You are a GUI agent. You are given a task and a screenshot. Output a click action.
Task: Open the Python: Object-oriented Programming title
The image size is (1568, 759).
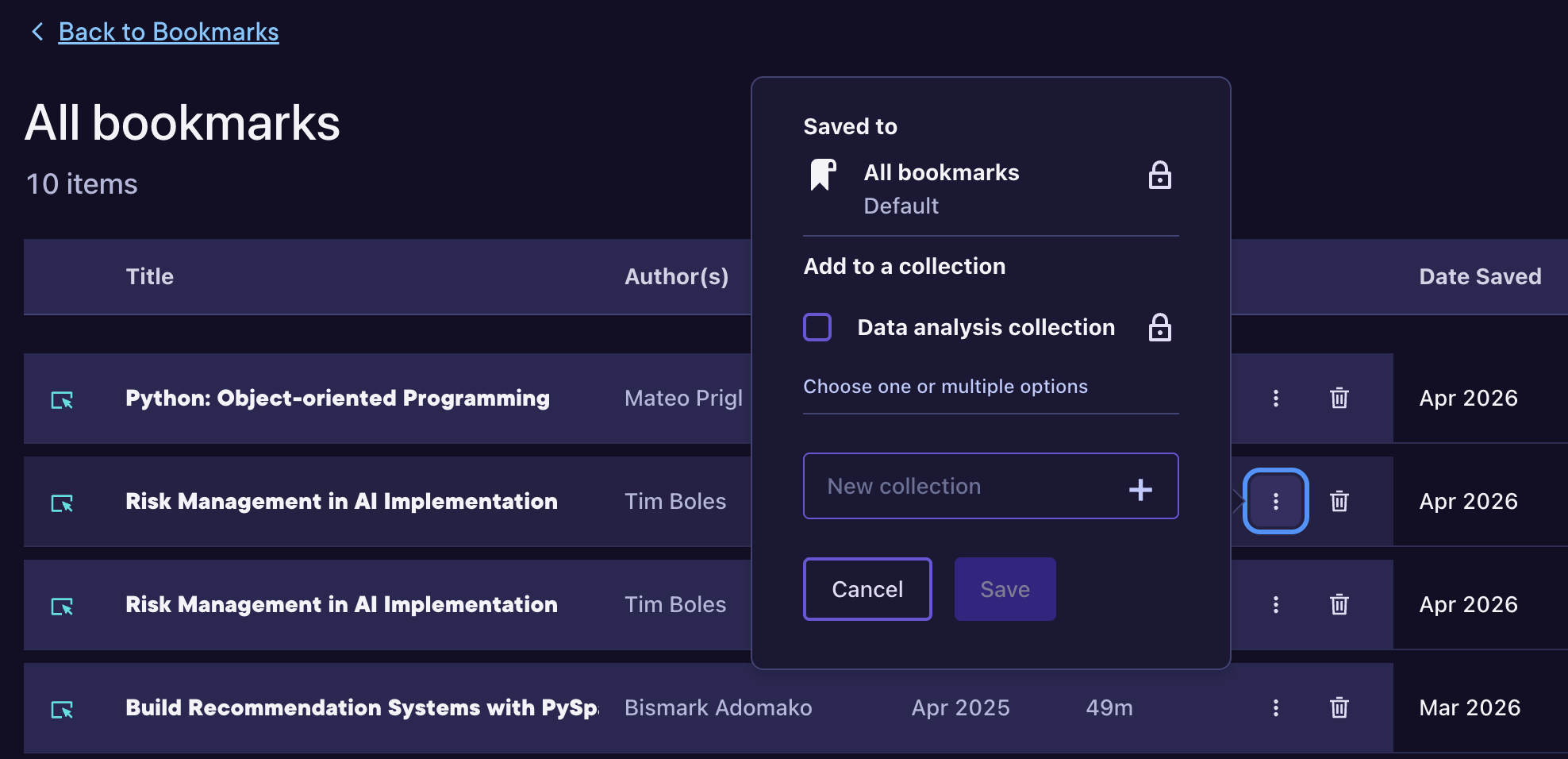[x=337, y=399]
